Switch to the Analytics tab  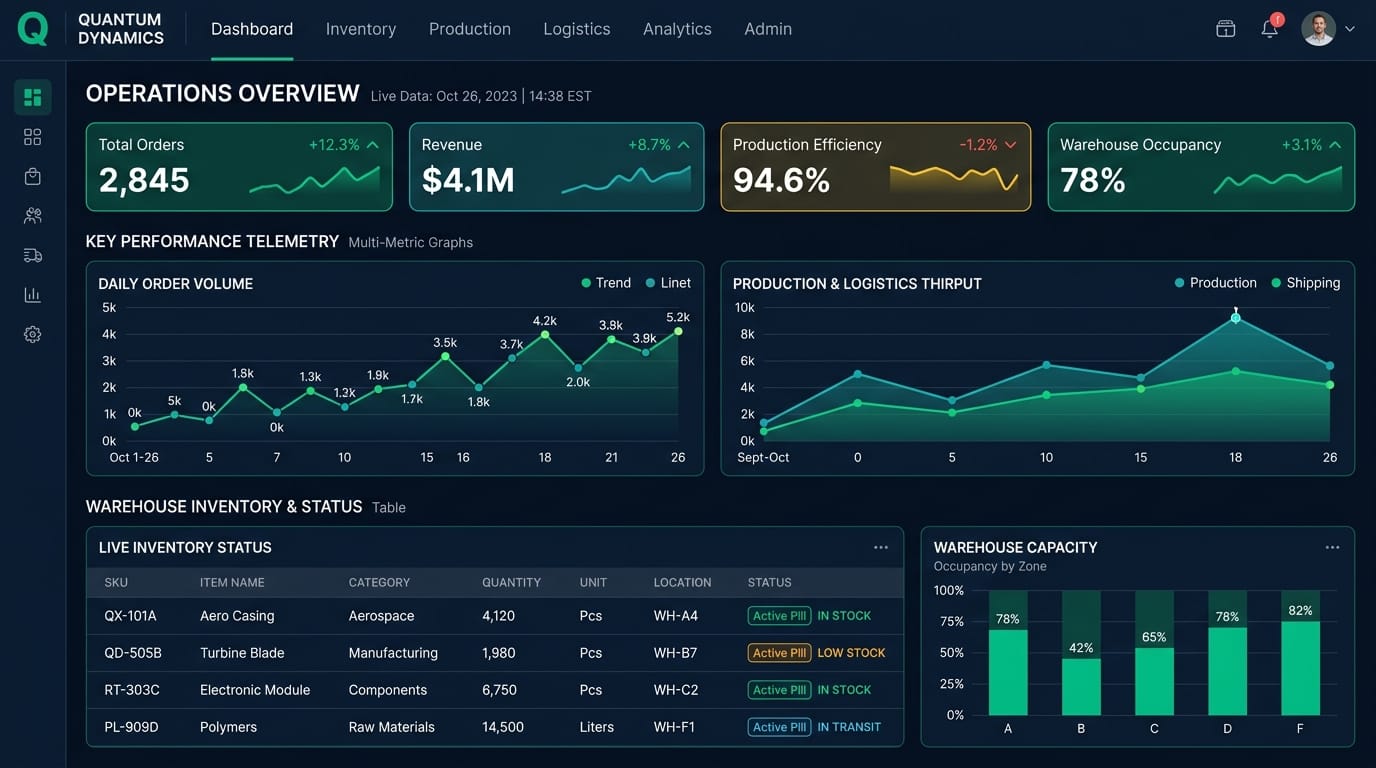click(677, 29)
